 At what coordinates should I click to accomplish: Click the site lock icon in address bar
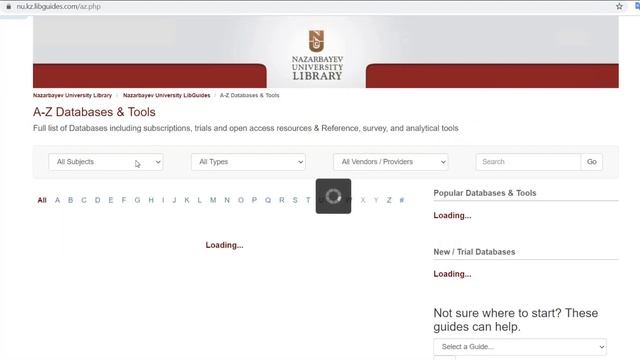[9, 7]
